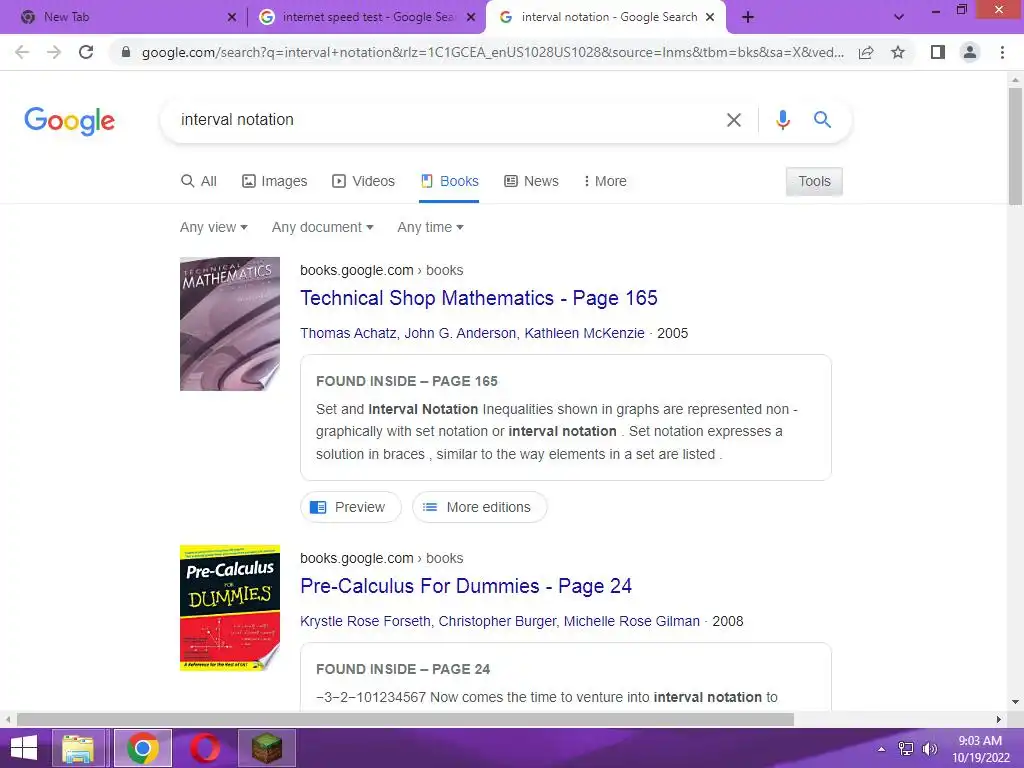The width and height of the screenshot is (1024, 768).
Task: Open Pre-Calculus For Dummies Page 24 link
Action: point(466,586)
